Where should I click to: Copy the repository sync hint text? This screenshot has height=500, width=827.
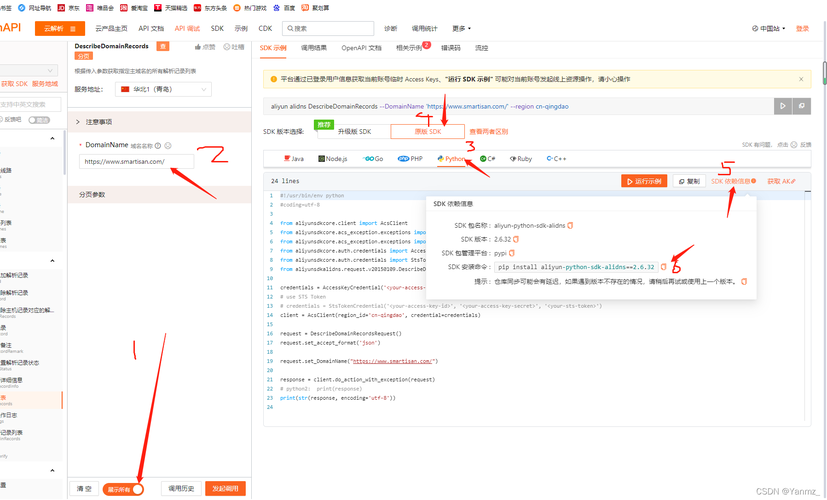(744, 282)
